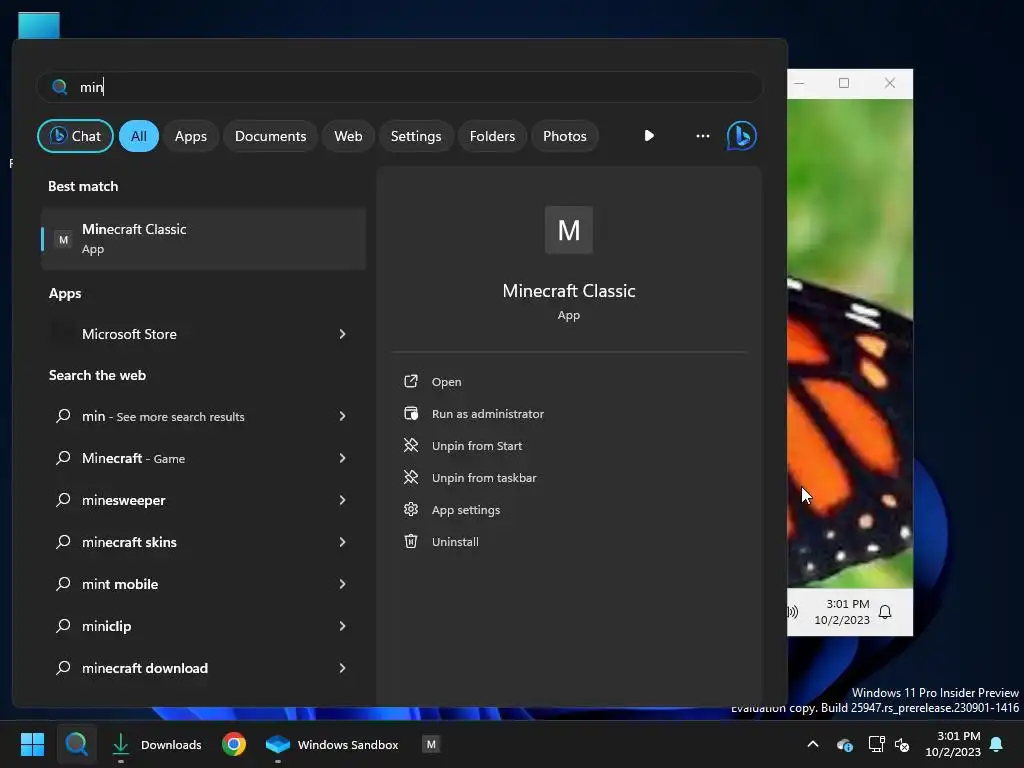Click the Bing Chat filter button

pyautogui.click(x=75, y=136)
